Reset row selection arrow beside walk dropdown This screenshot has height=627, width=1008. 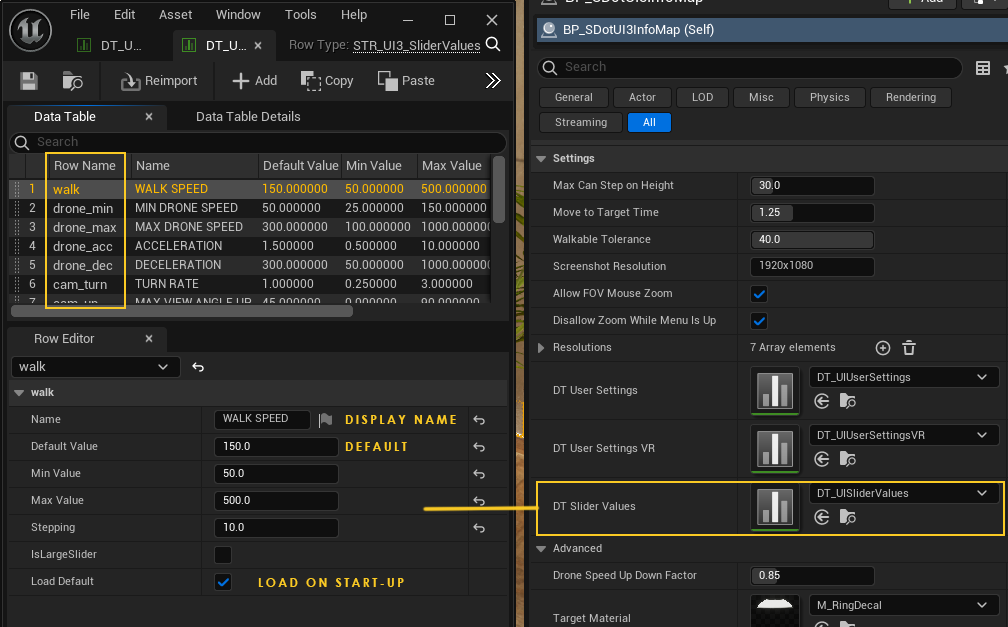point(198,367)
